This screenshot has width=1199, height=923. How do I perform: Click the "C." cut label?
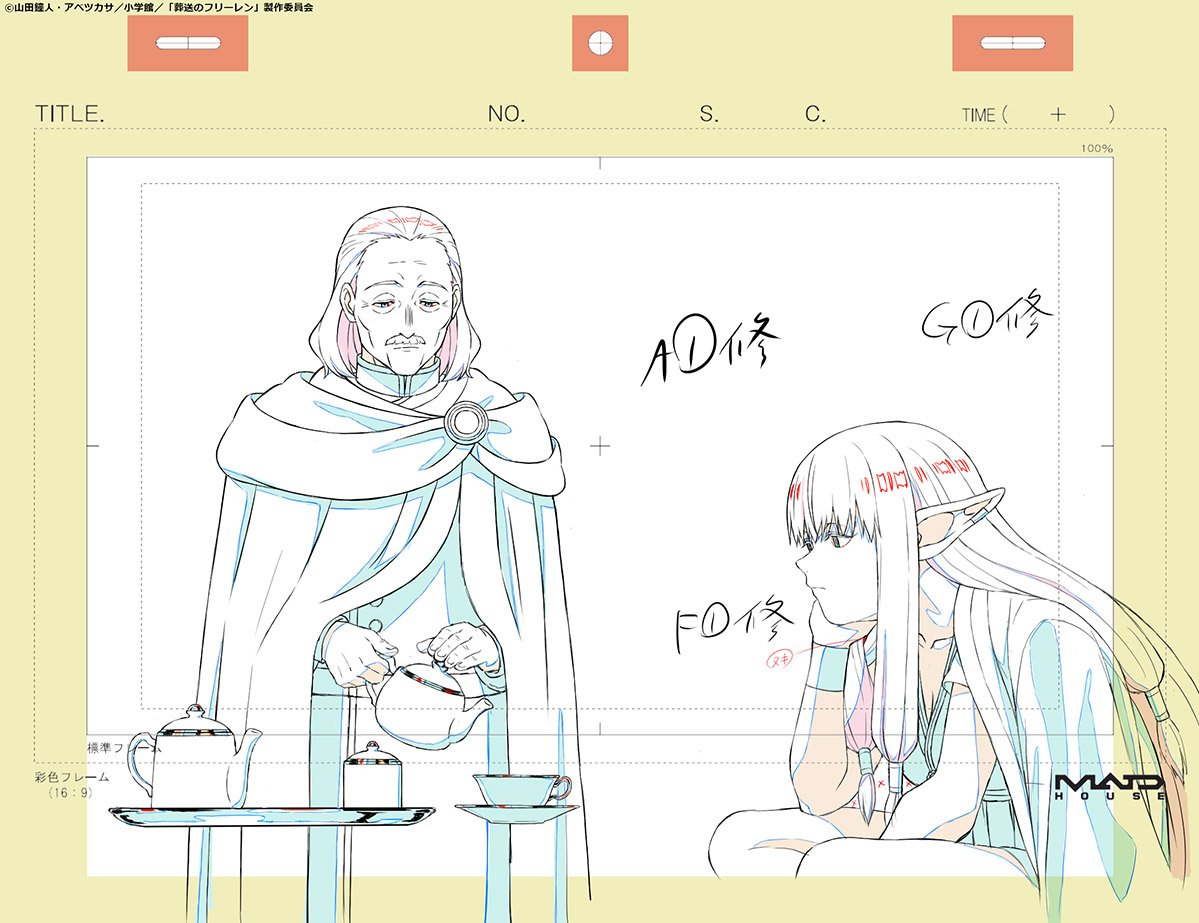click(x=815, y=114)
